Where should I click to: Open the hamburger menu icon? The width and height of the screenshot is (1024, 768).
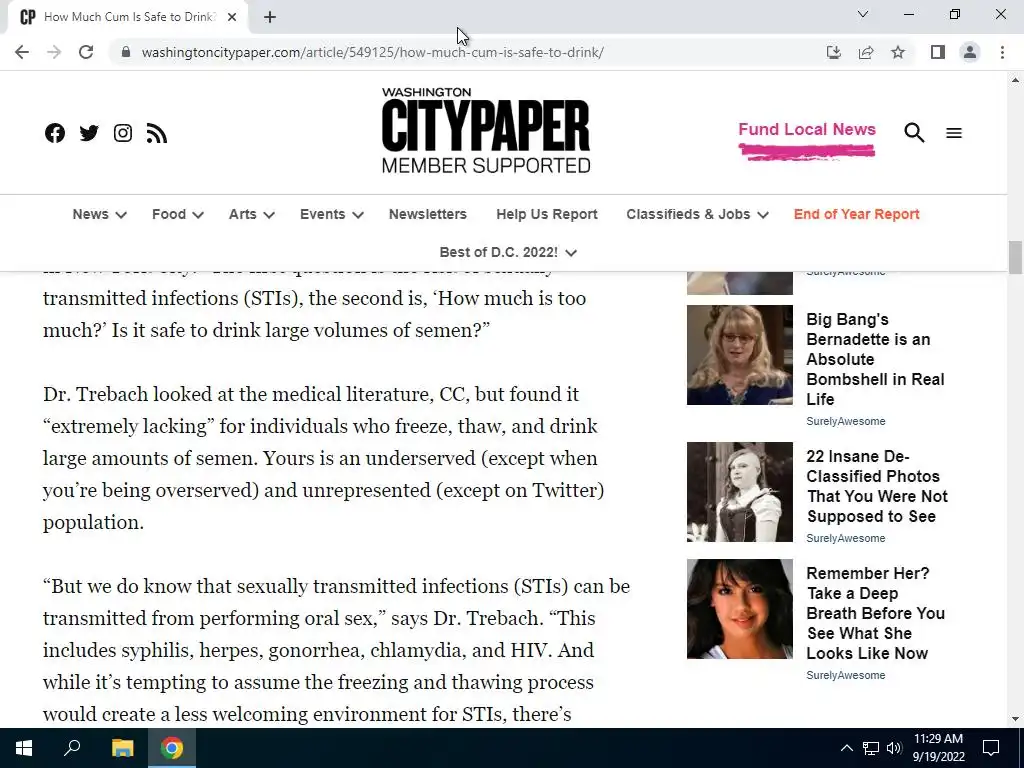point(954,133)
